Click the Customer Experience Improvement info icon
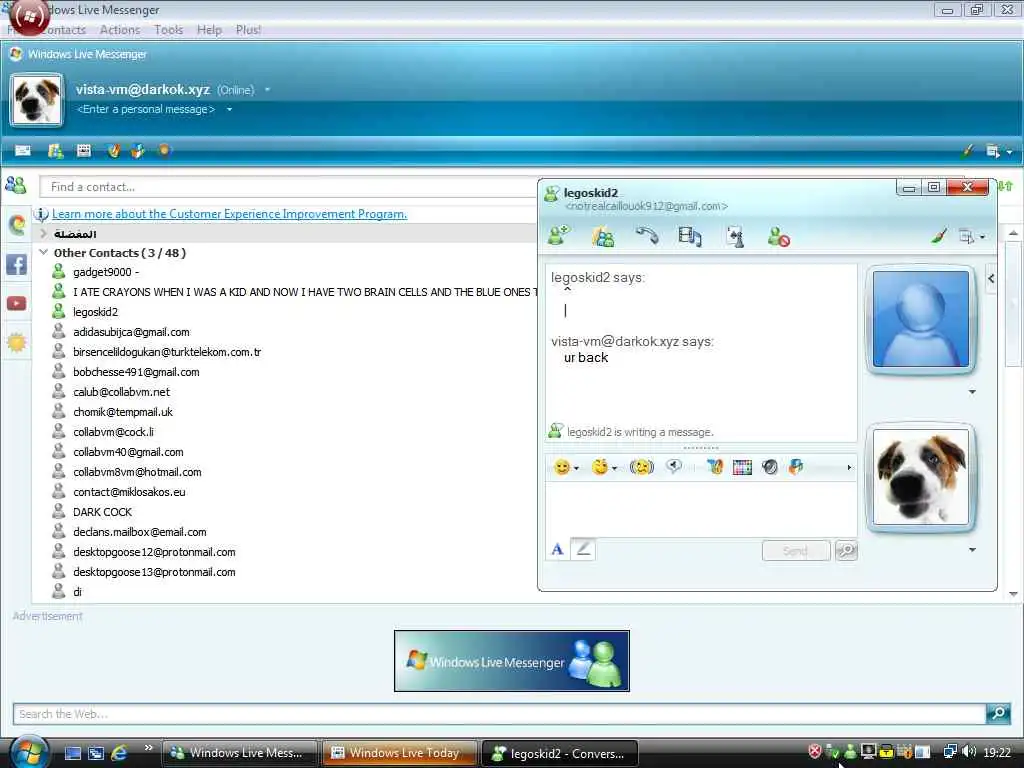This screenshot has width=1024, height=768. pos(41,214)
